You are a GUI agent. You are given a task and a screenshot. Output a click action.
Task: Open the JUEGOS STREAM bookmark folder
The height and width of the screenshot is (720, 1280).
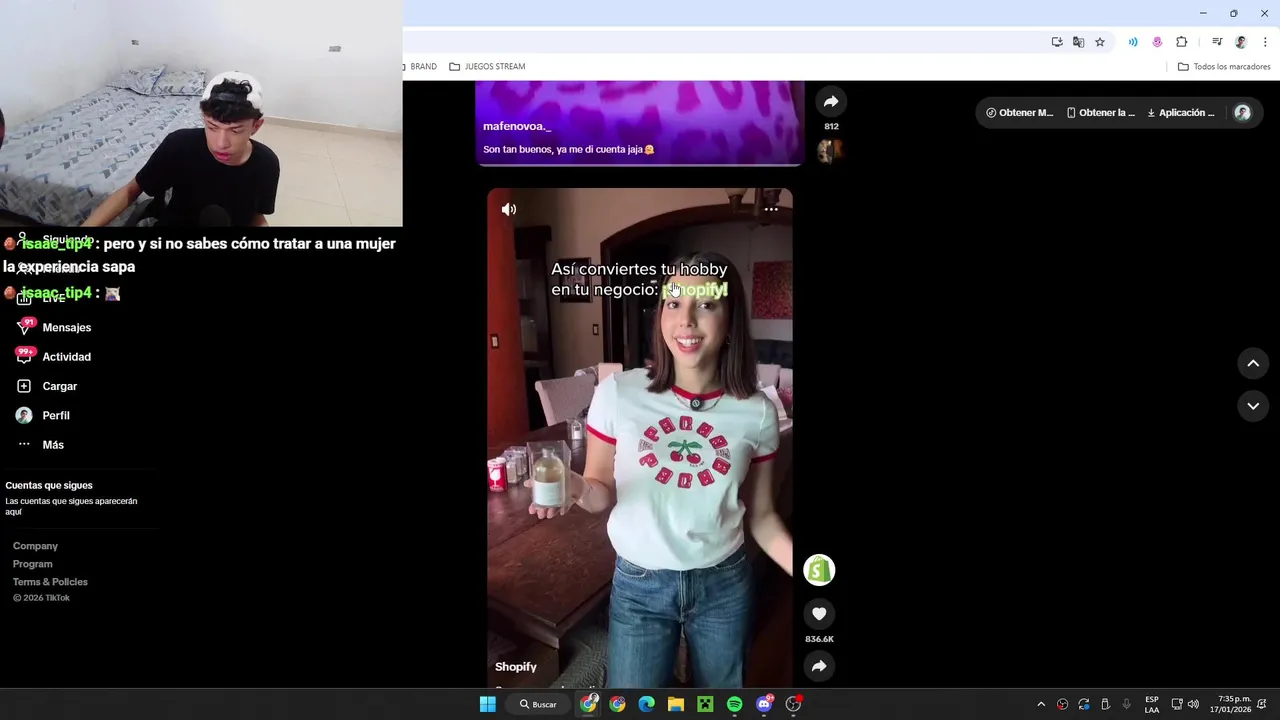487,67
